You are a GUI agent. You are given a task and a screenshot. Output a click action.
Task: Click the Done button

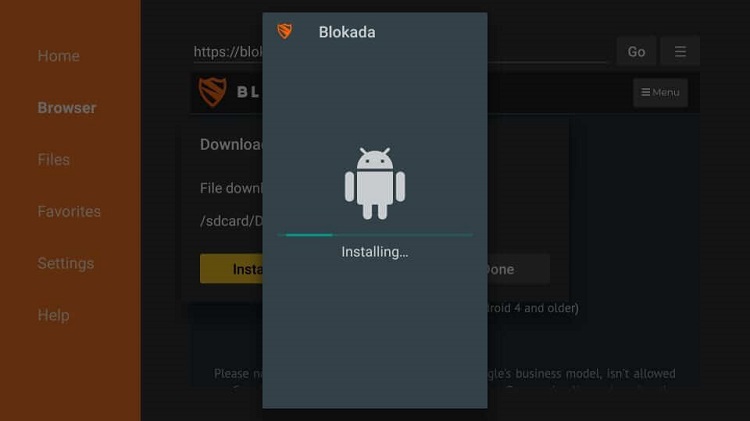coord(518,269)
